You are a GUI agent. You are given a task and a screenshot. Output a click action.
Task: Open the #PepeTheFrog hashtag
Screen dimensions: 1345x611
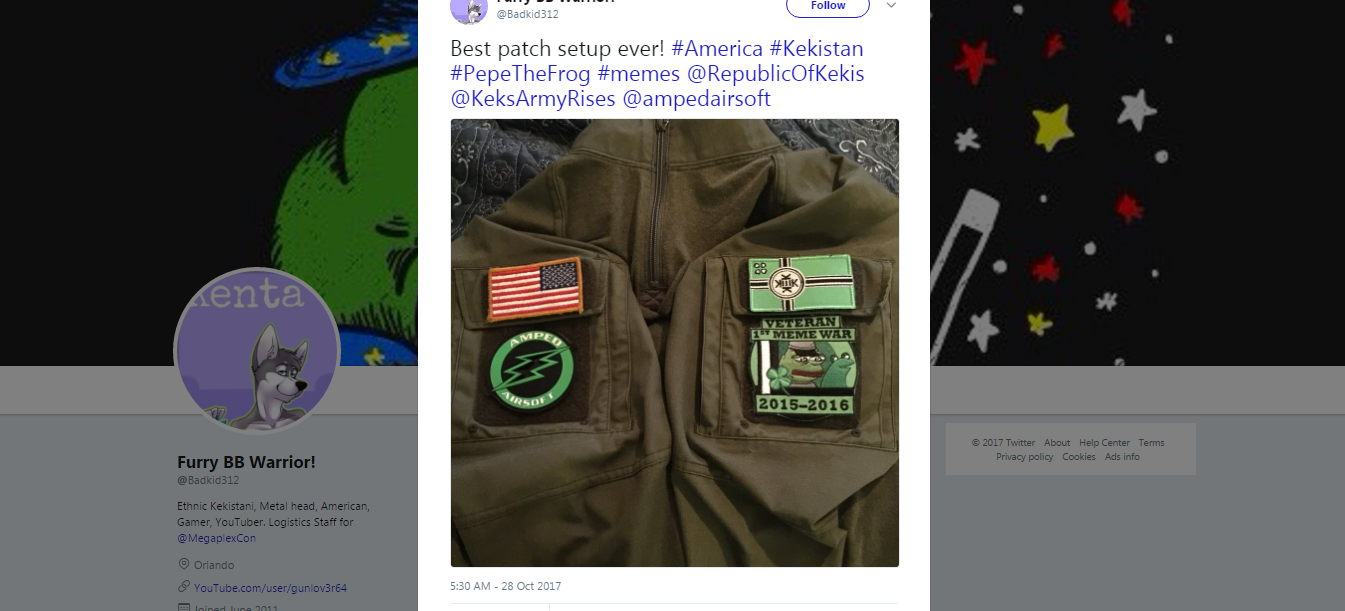click(x=520, y=74)
